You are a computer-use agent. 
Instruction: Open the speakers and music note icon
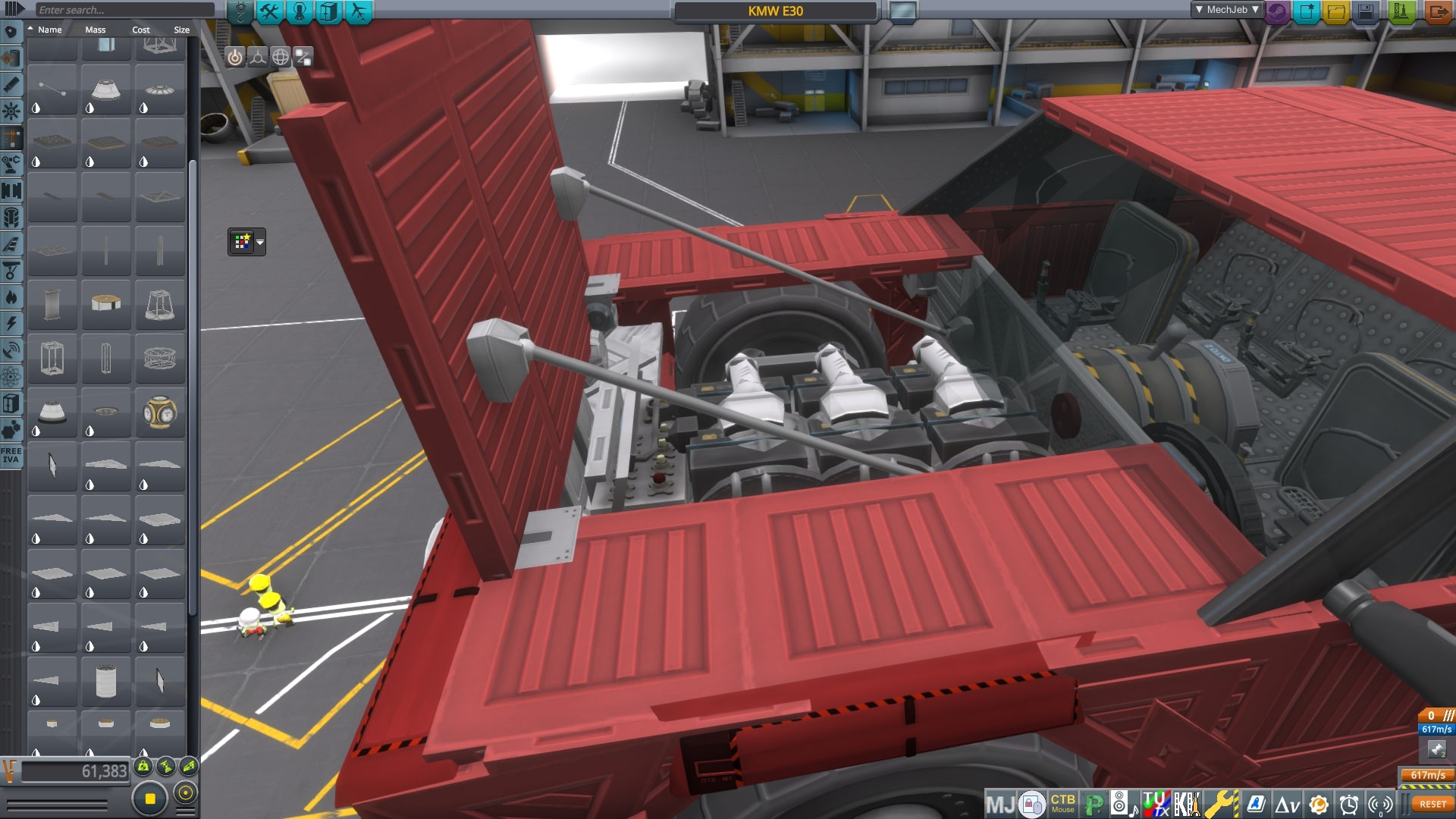[x=1124, y=804]
